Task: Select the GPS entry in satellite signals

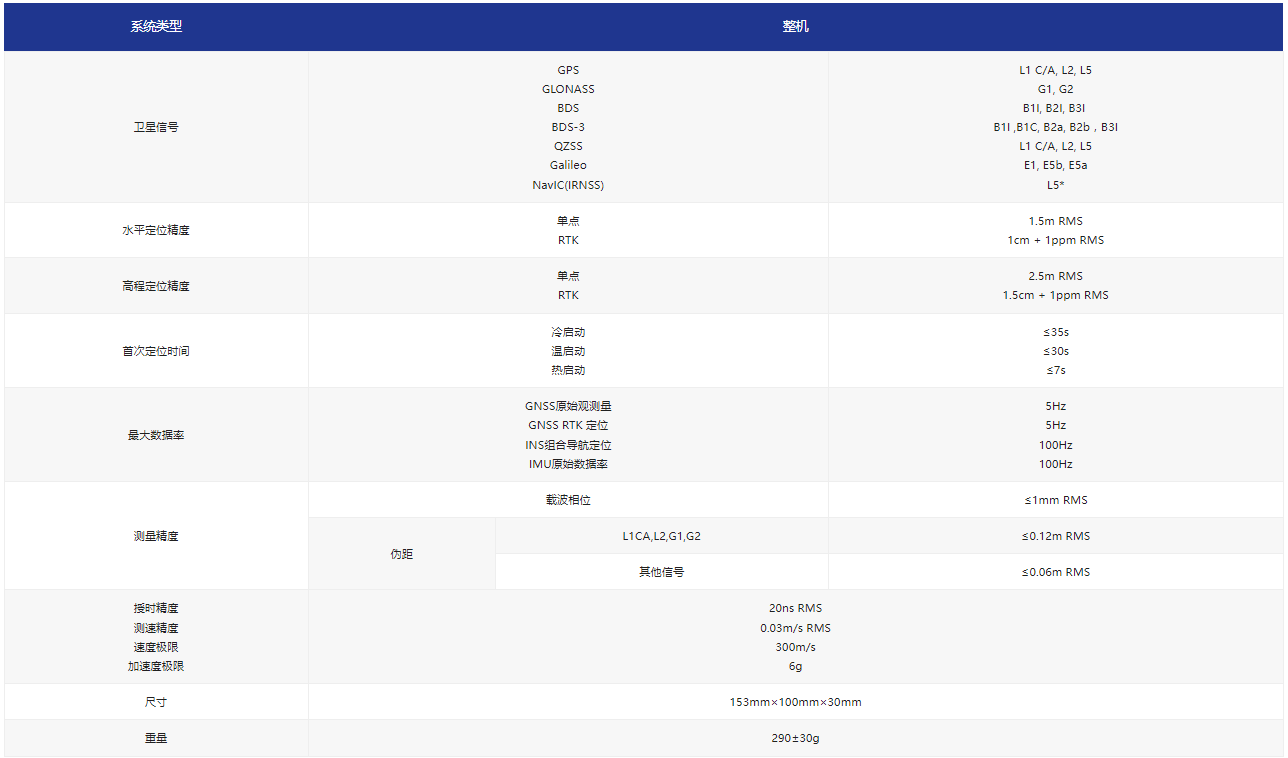Action: click(568, 69)
